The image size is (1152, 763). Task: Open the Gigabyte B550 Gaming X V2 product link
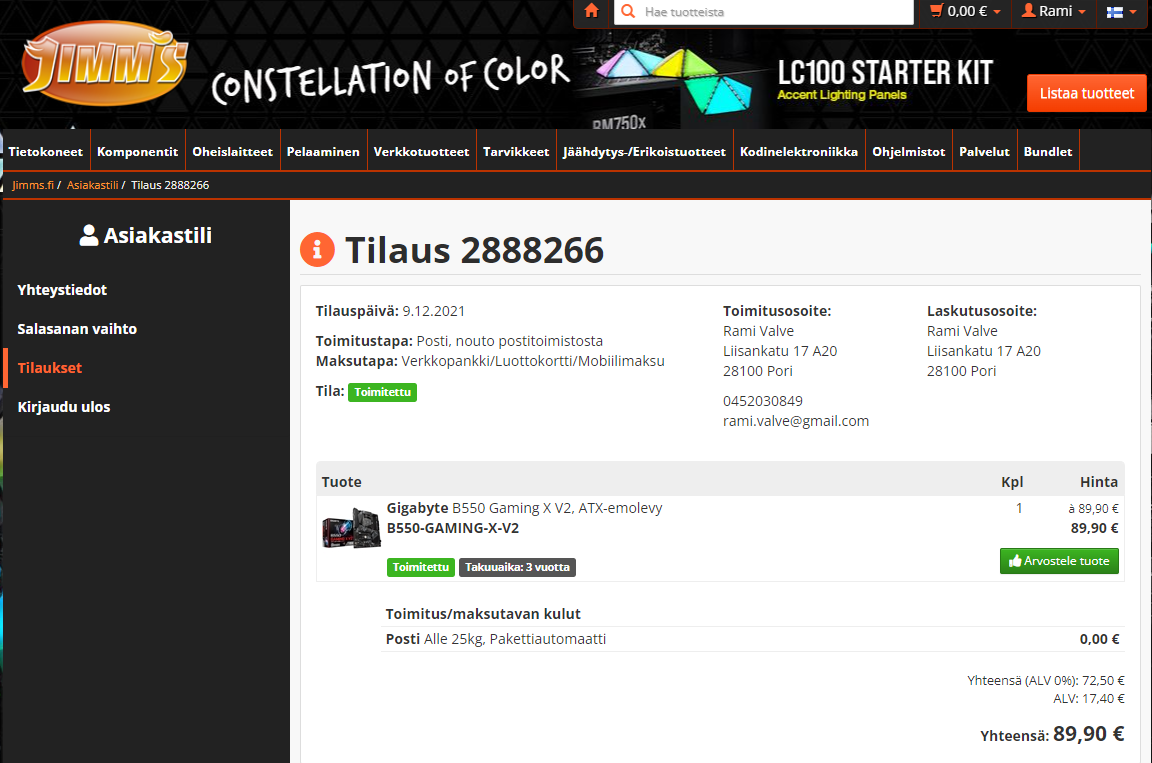[525, 508]
